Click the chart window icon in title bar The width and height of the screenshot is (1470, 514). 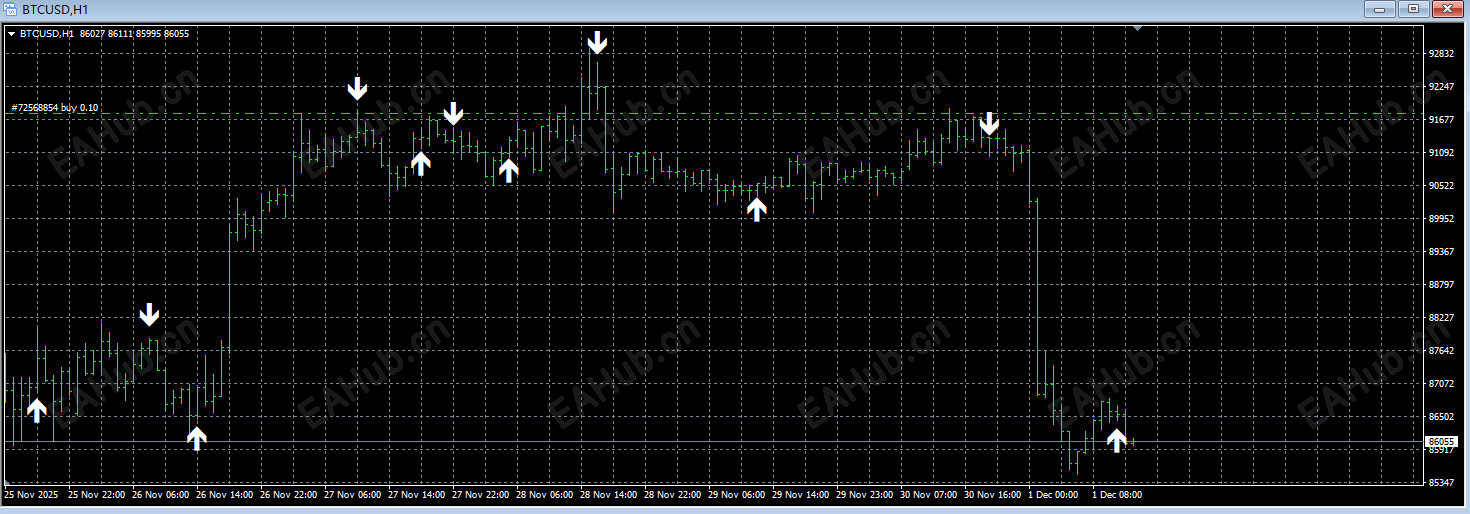(11, 9)
